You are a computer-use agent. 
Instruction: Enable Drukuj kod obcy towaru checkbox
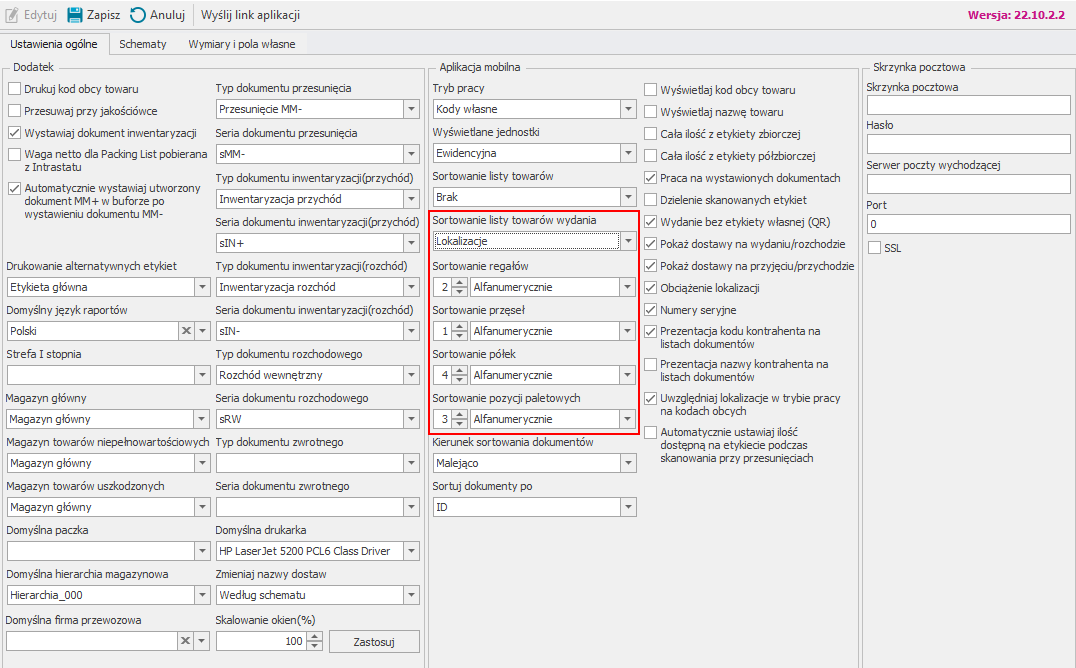(15, 90)
